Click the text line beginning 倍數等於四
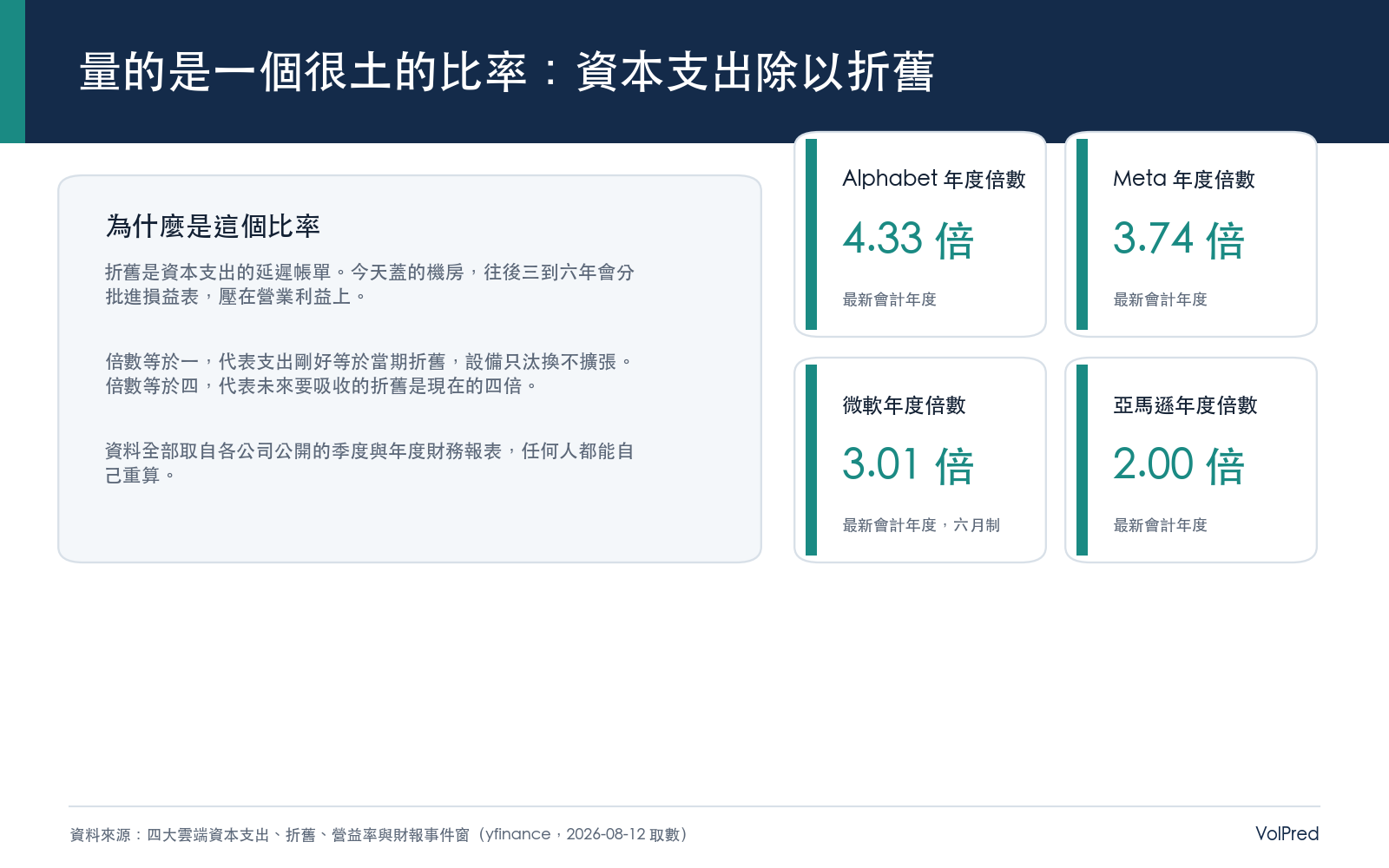This screenshot has height=868, width=1389. (322, 386)
